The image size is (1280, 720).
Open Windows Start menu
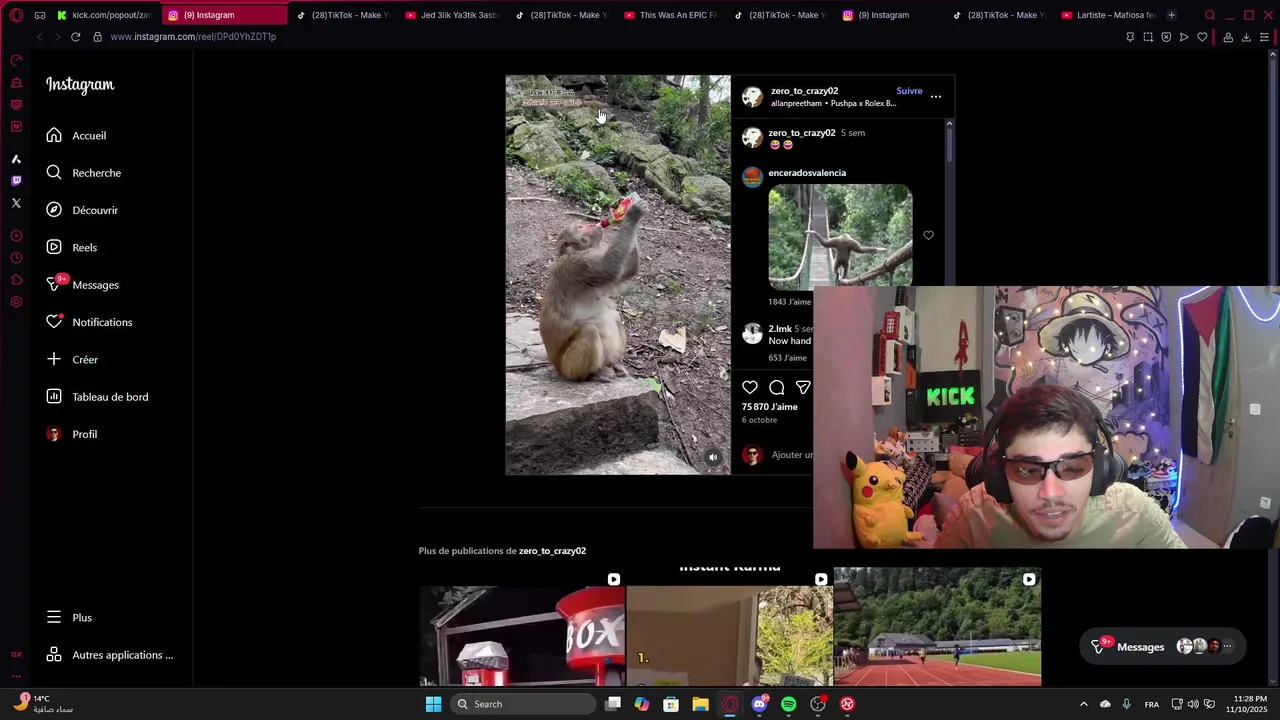(x=433, y=704)
